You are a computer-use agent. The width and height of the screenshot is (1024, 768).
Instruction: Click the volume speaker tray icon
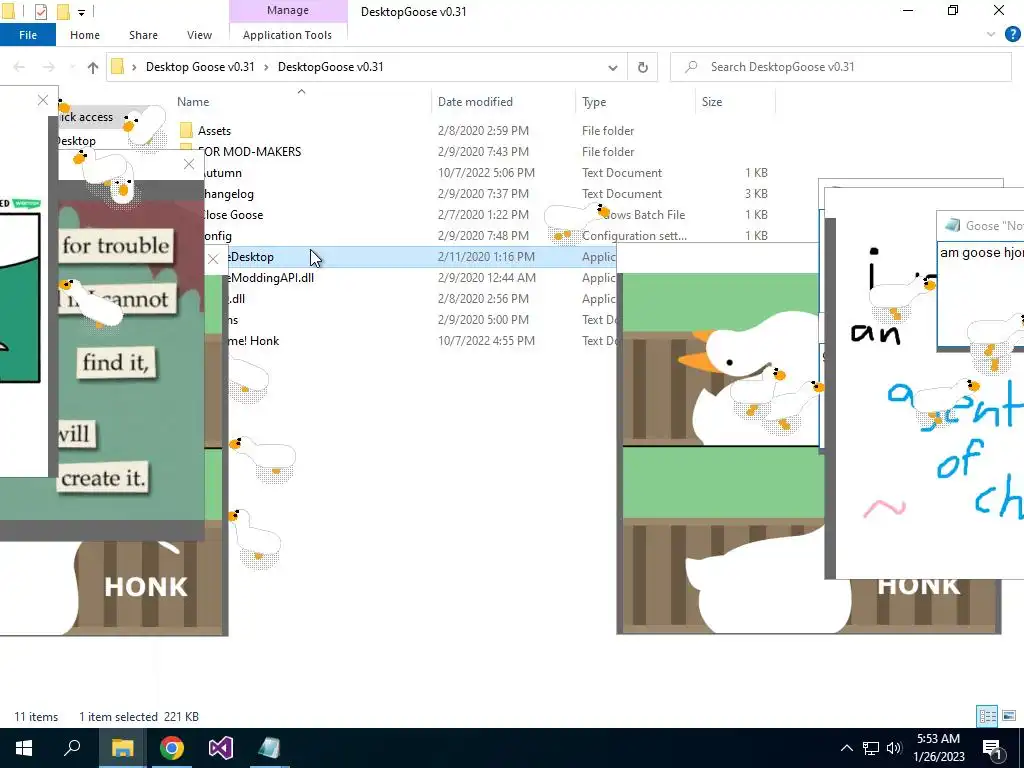pyautogui.click(x=895, y=748)
